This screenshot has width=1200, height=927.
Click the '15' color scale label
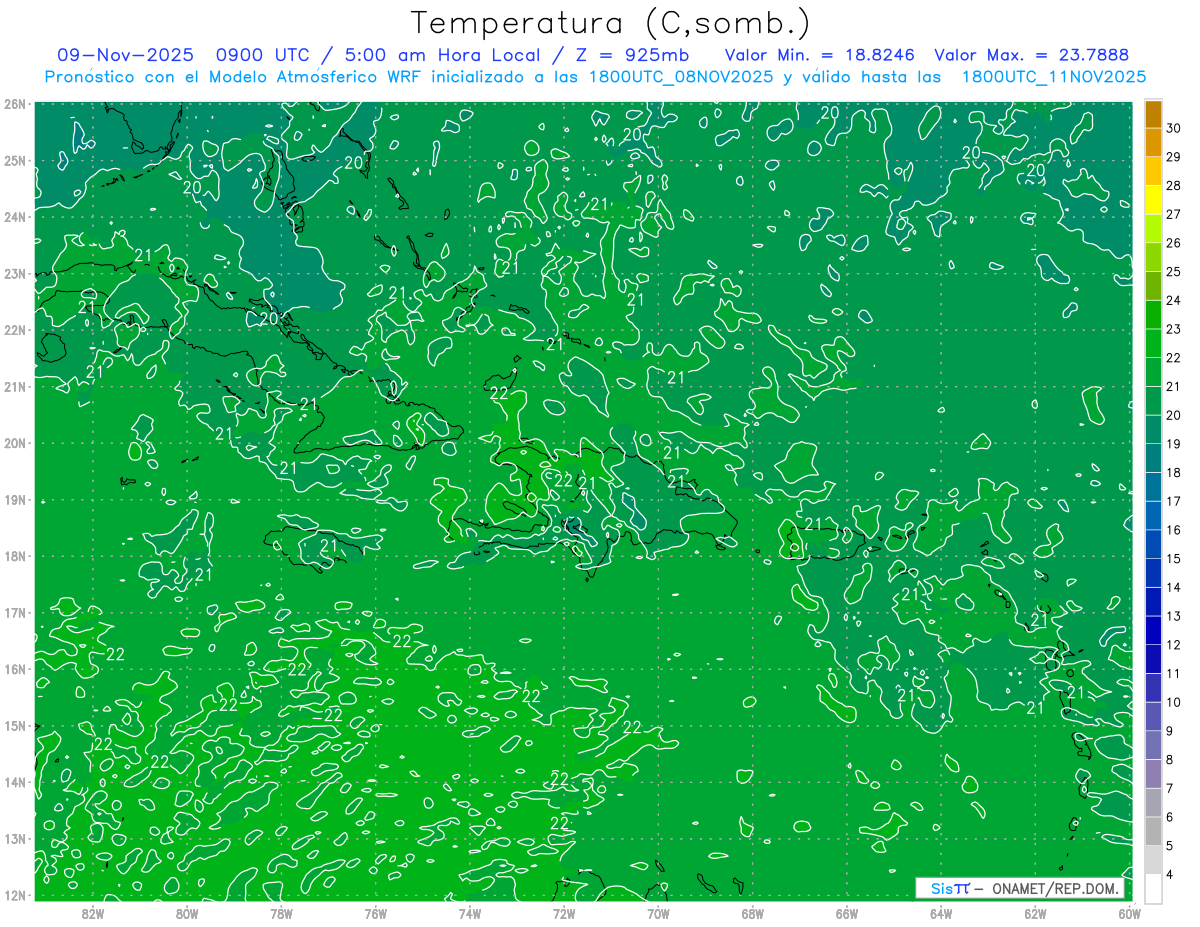click(x=1174, y=559)
